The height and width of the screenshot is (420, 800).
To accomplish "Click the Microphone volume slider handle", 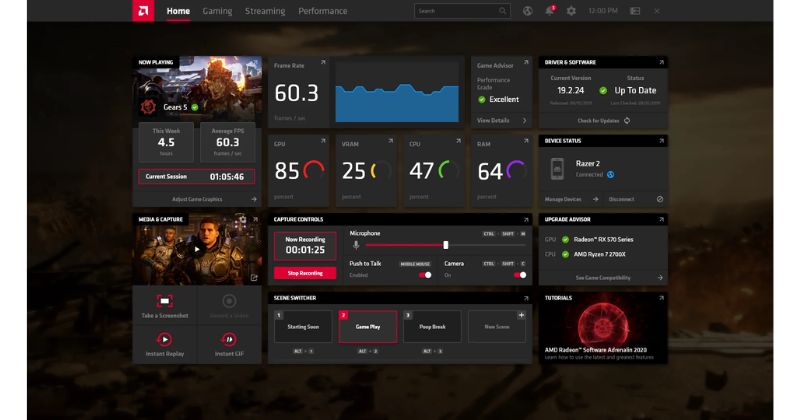I will (445, 245).
